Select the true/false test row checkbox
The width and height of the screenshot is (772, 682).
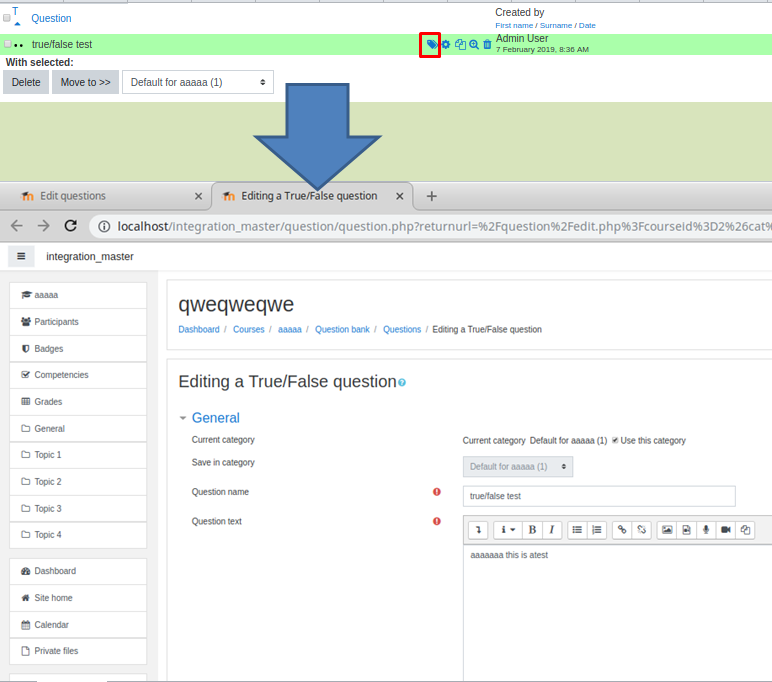7,44
